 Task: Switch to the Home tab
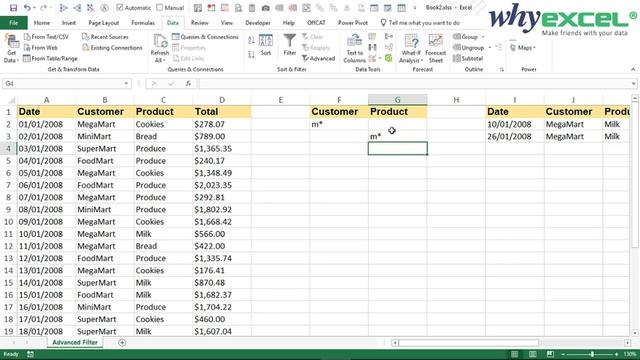(42, 23)
